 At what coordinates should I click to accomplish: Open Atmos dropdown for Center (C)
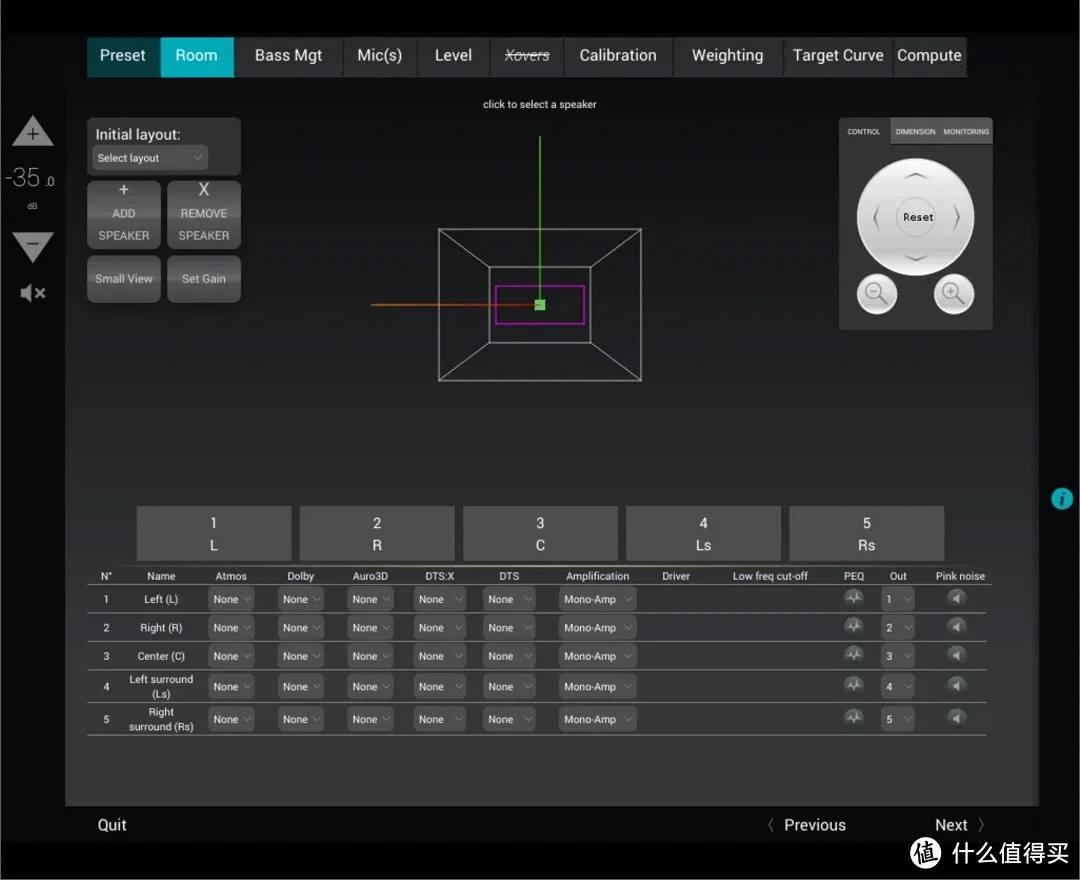click(x=231, y=656)
